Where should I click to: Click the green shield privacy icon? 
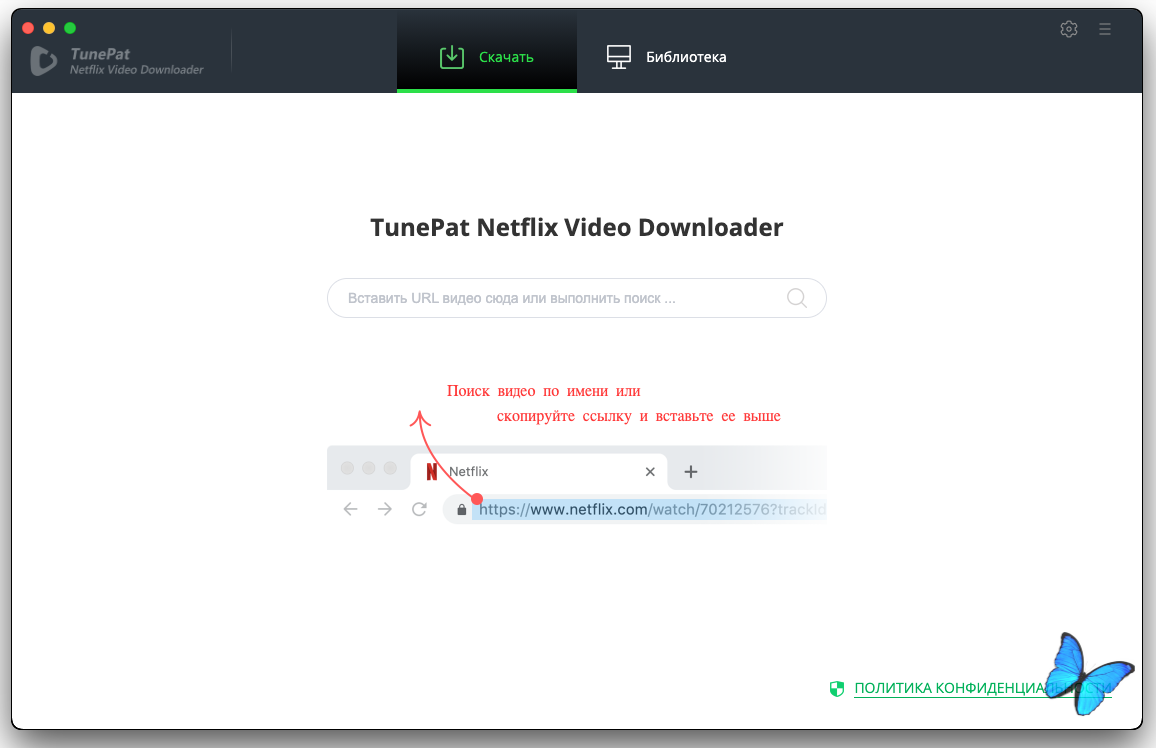(837, 688)
